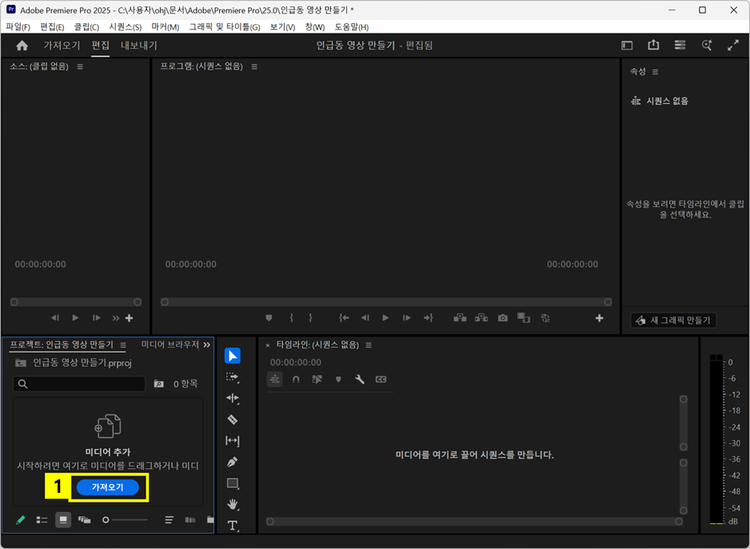Toggle project writable green pencil
The image size is (750, 549).
point(21,520)
